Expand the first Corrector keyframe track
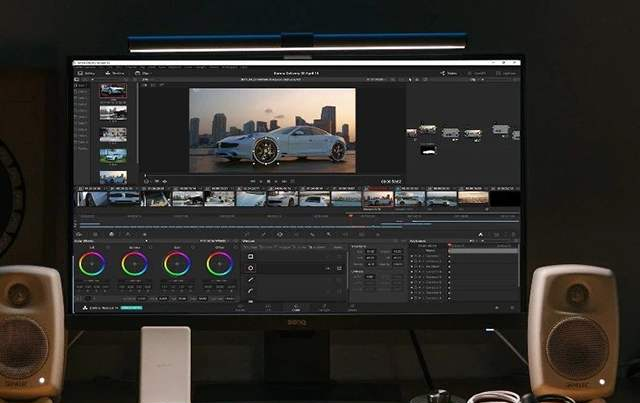The image size is (640, 403). tap(424, 256)
